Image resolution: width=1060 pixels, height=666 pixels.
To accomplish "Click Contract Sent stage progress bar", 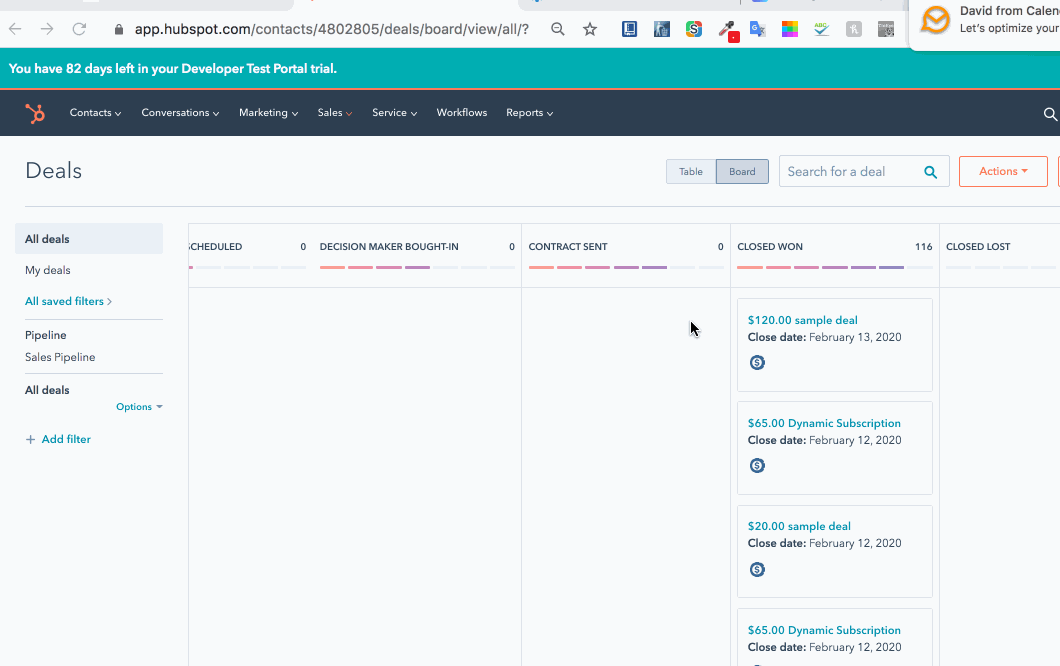I will pyautogui.click(x=626, y=268).
